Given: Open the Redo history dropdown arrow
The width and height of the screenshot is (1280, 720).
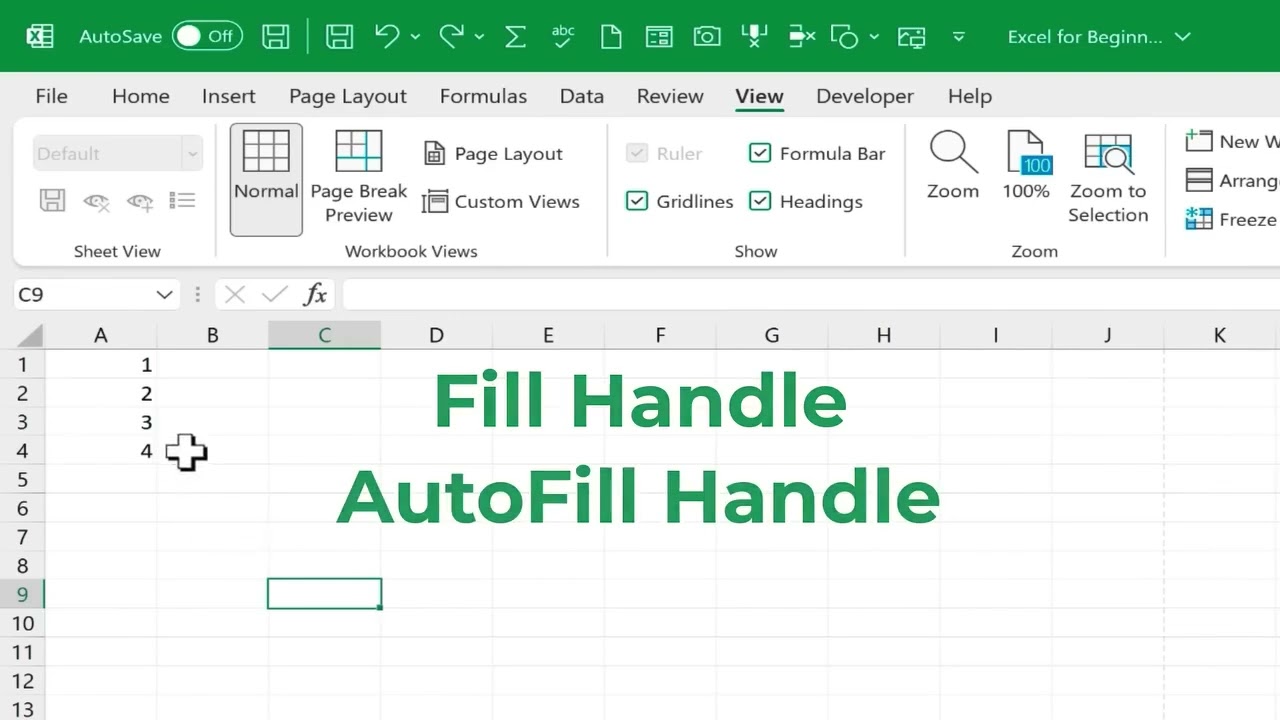Looking at the screenshot, I should 480,37.
